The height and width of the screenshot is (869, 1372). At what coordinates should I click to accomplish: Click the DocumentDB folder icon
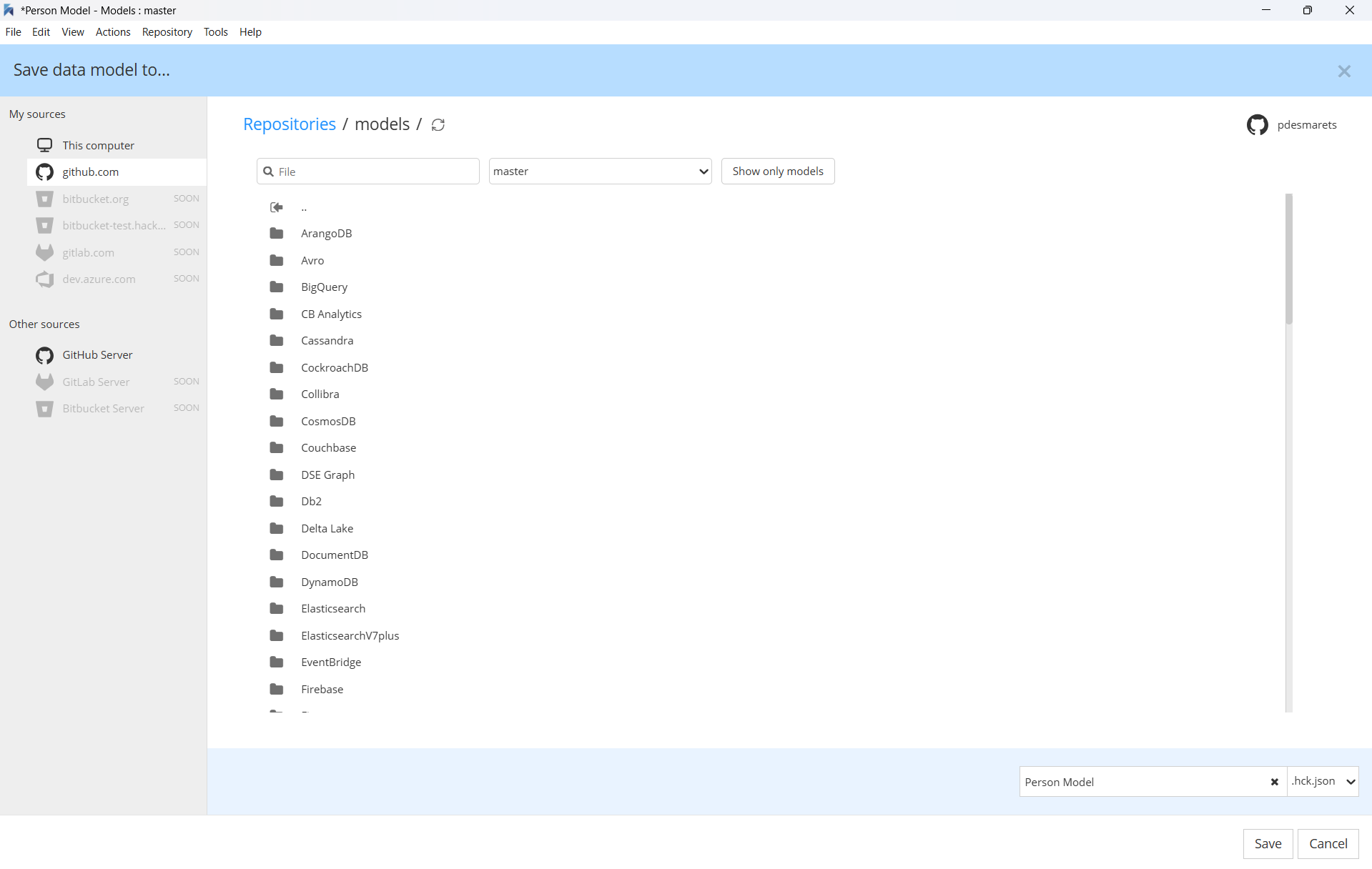(277, 555)
